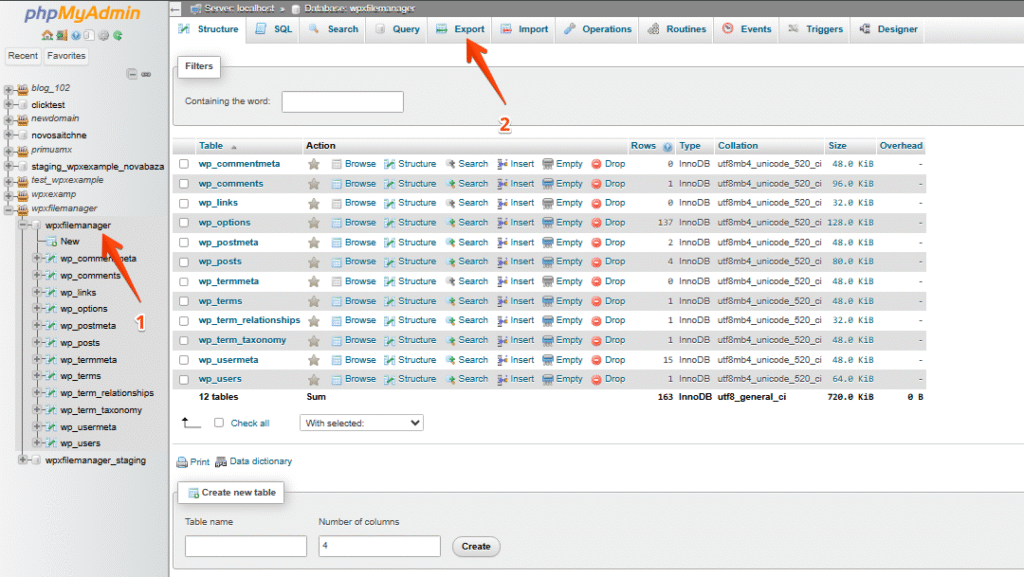Tick checkbox for wp_commentmeta table
Viewport: 1024px width, 577px height.
184,164
